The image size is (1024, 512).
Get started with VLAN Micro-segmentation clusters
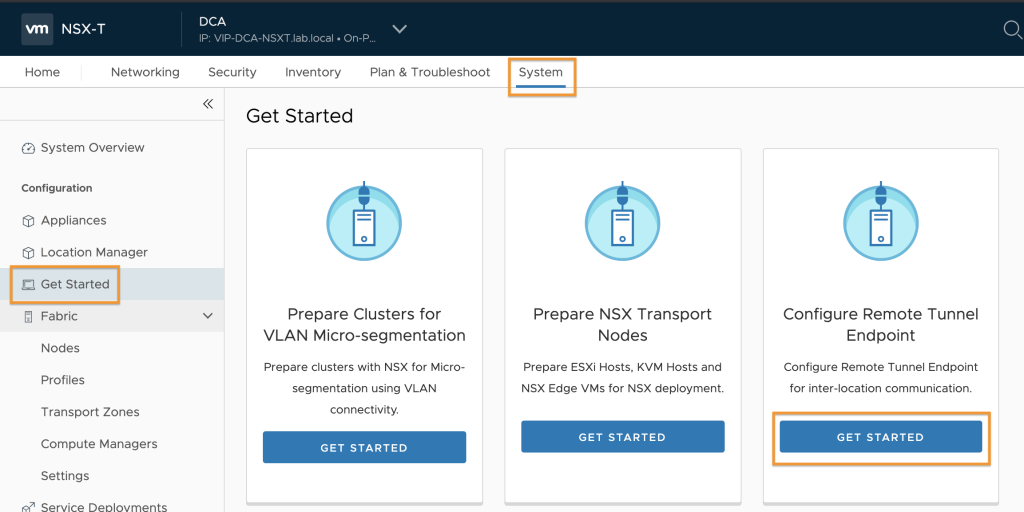coord(364,447)
